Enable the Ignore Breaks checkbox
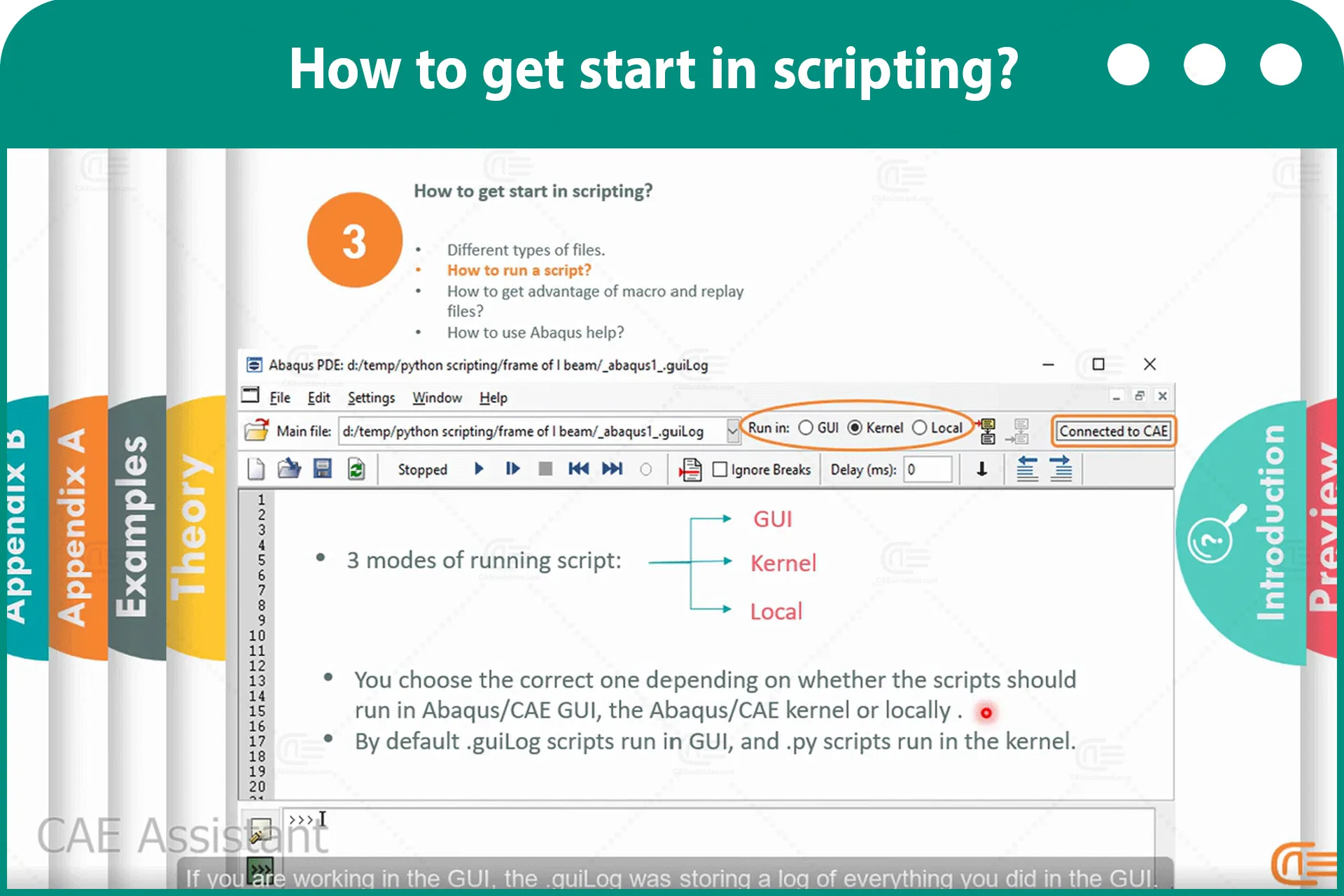 click(720, 469)
